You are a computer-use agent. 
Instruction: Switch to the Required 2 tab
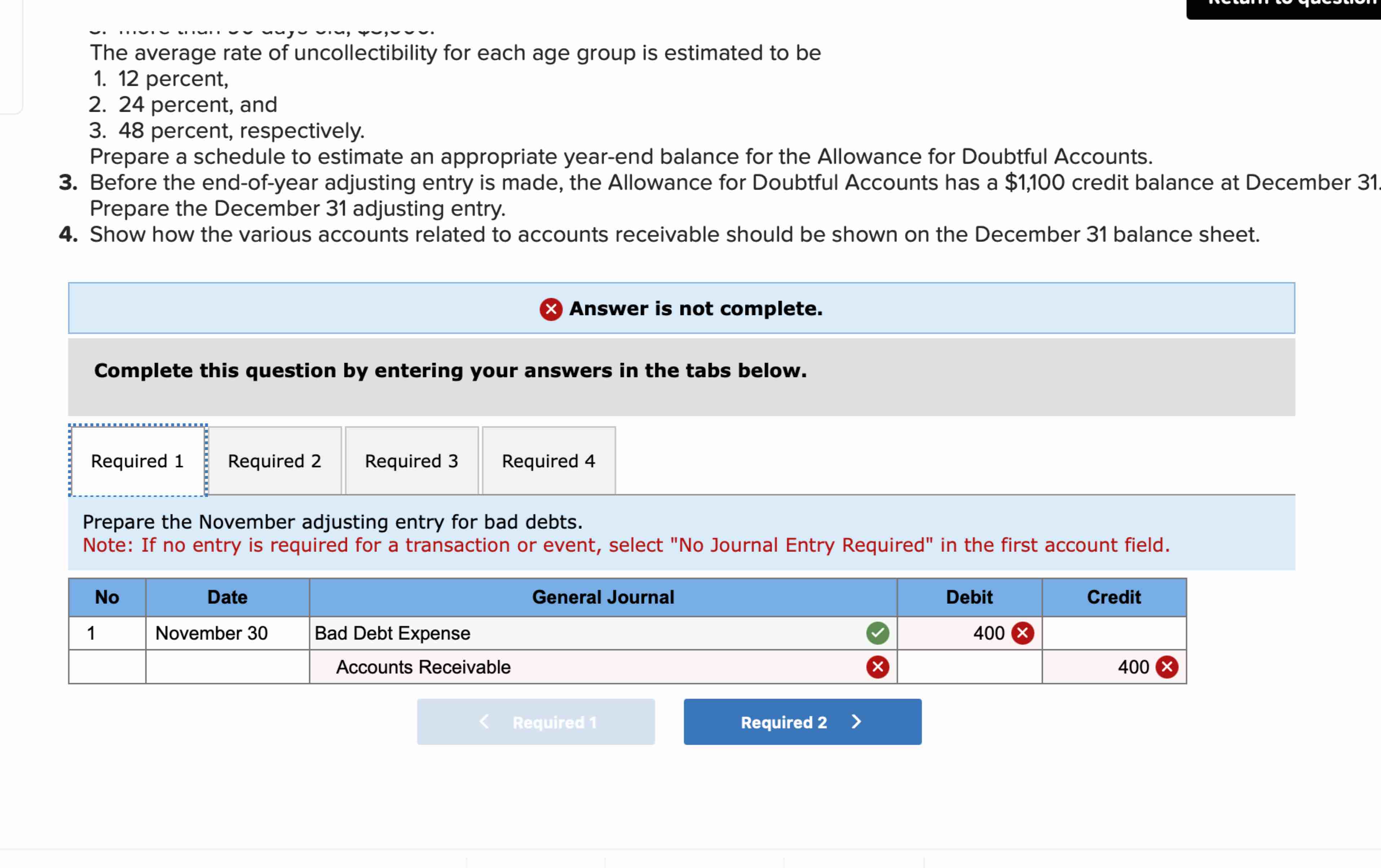pos(275,461)
